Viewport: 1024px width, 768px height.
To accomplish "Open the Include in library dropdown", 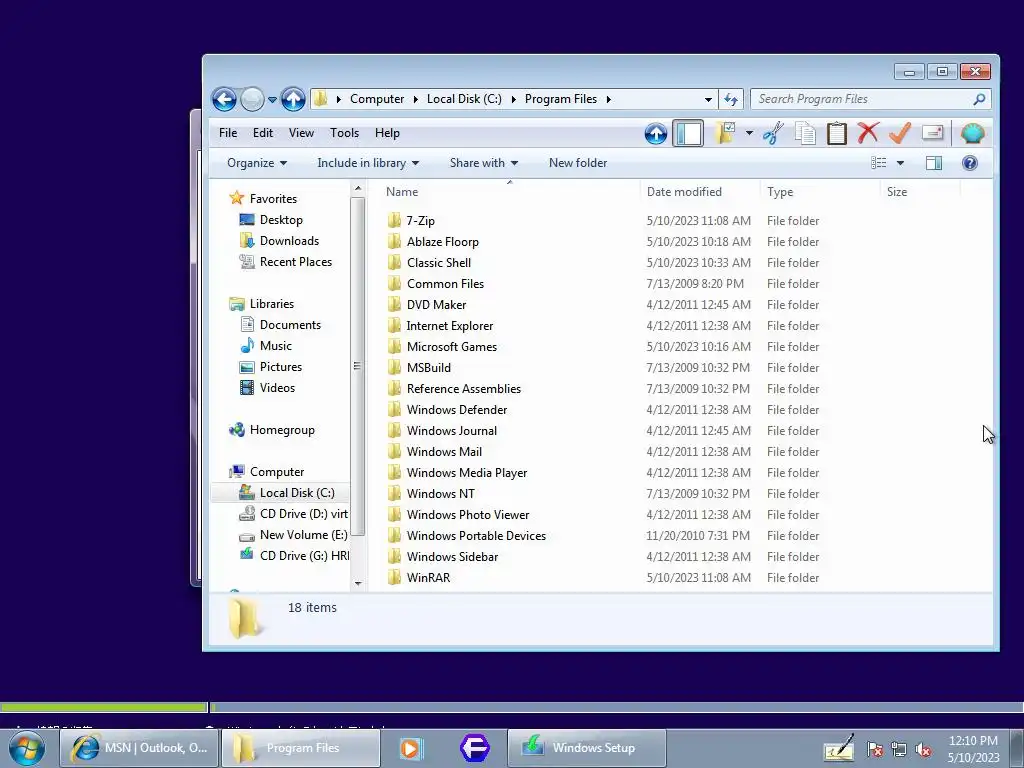I will tap(368, 163).
